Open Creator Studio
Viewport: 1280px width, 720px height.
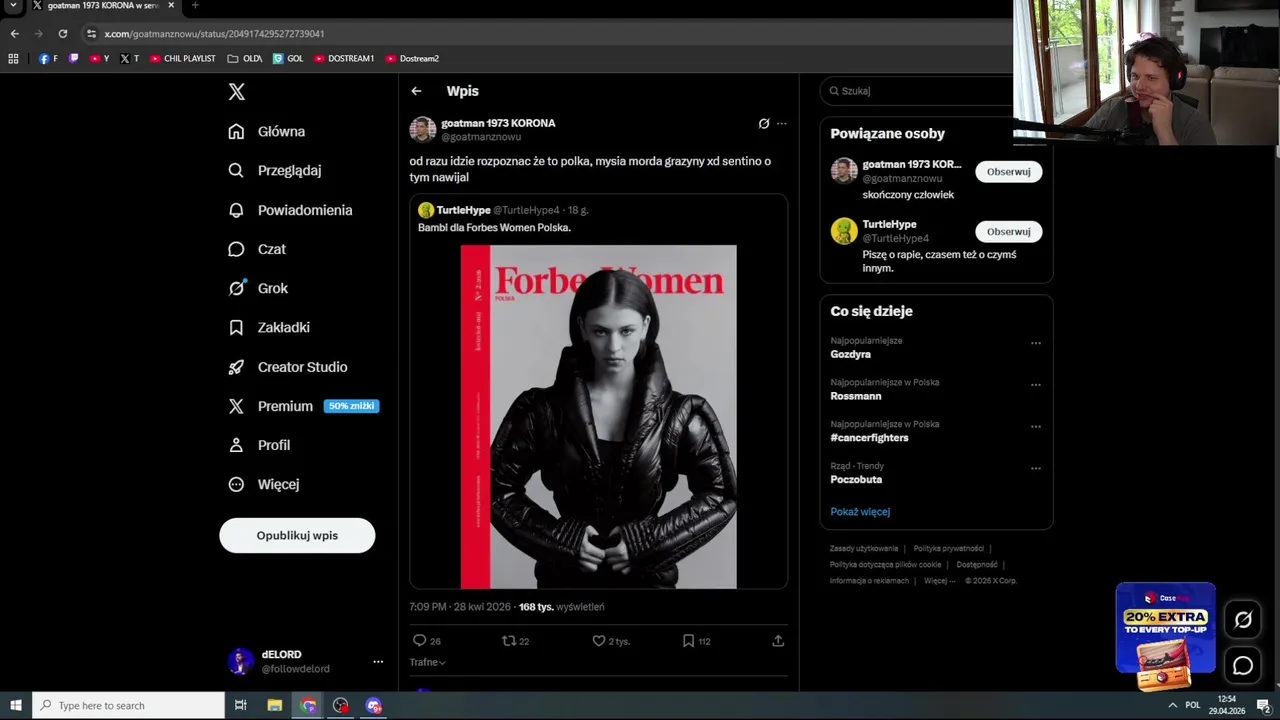tap(288, 367)
